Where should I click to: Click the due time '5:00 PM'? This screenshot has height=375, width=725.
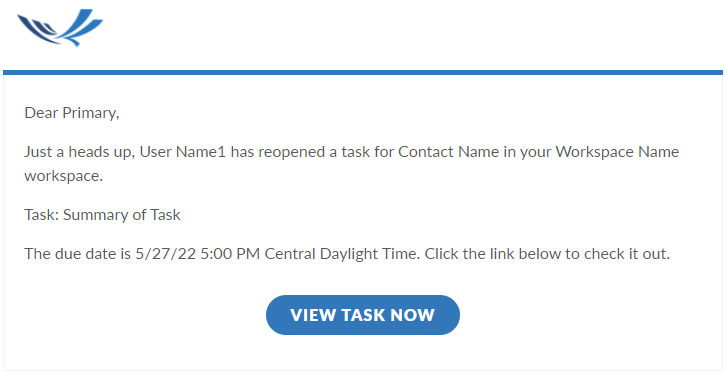(x=231, y=254)
